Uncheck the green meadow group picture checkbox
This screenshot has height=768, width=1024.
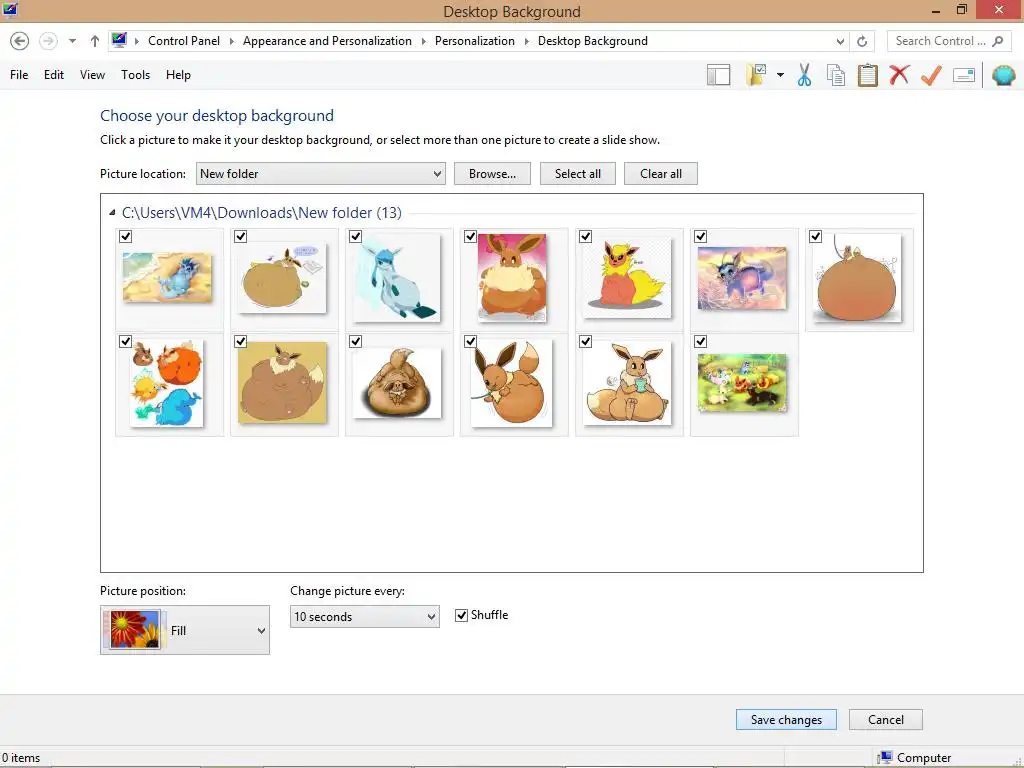point(701,342)
